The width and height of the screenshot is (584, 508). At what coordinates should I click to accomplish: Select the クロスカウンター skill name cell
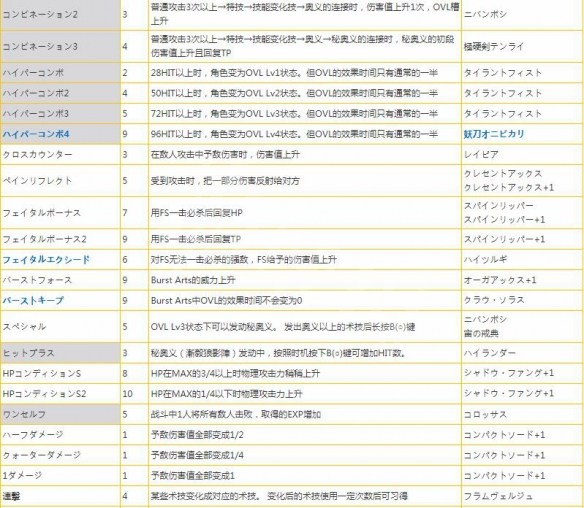pos(60,155)
